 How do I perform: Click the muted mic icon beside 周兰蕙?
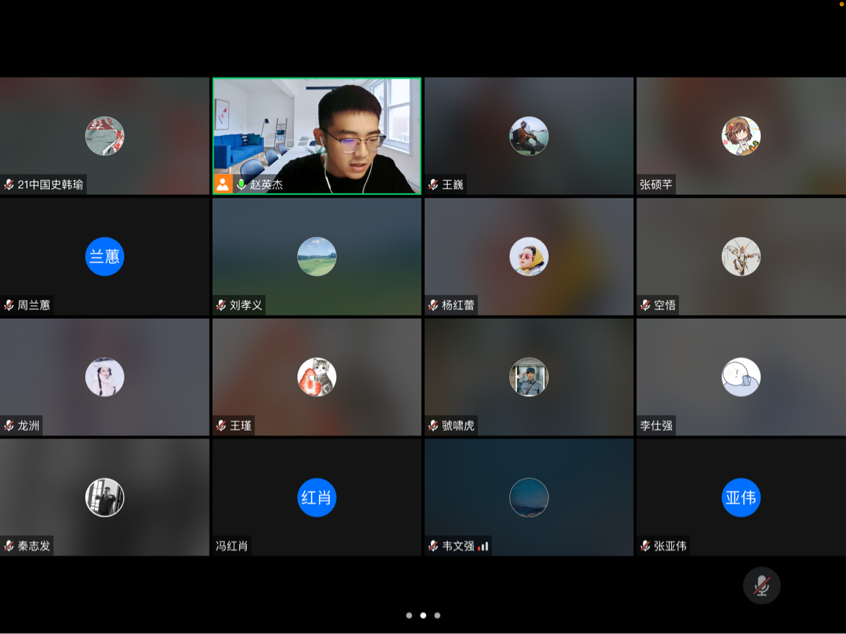click(x=9, y=305)
